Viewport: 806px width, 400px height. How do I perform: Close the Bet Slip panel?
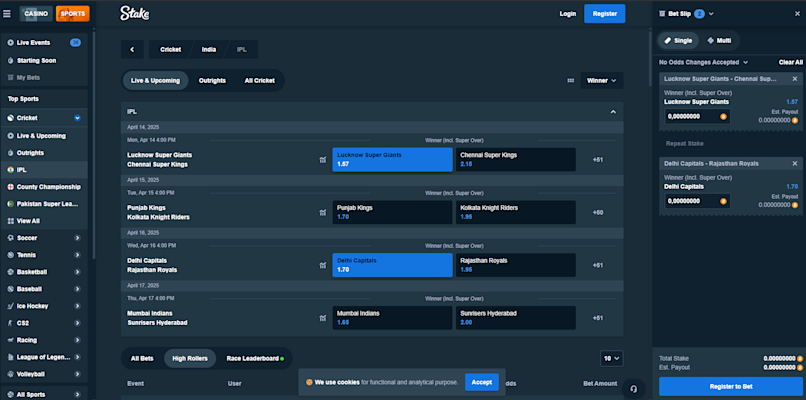pos(797,14)
